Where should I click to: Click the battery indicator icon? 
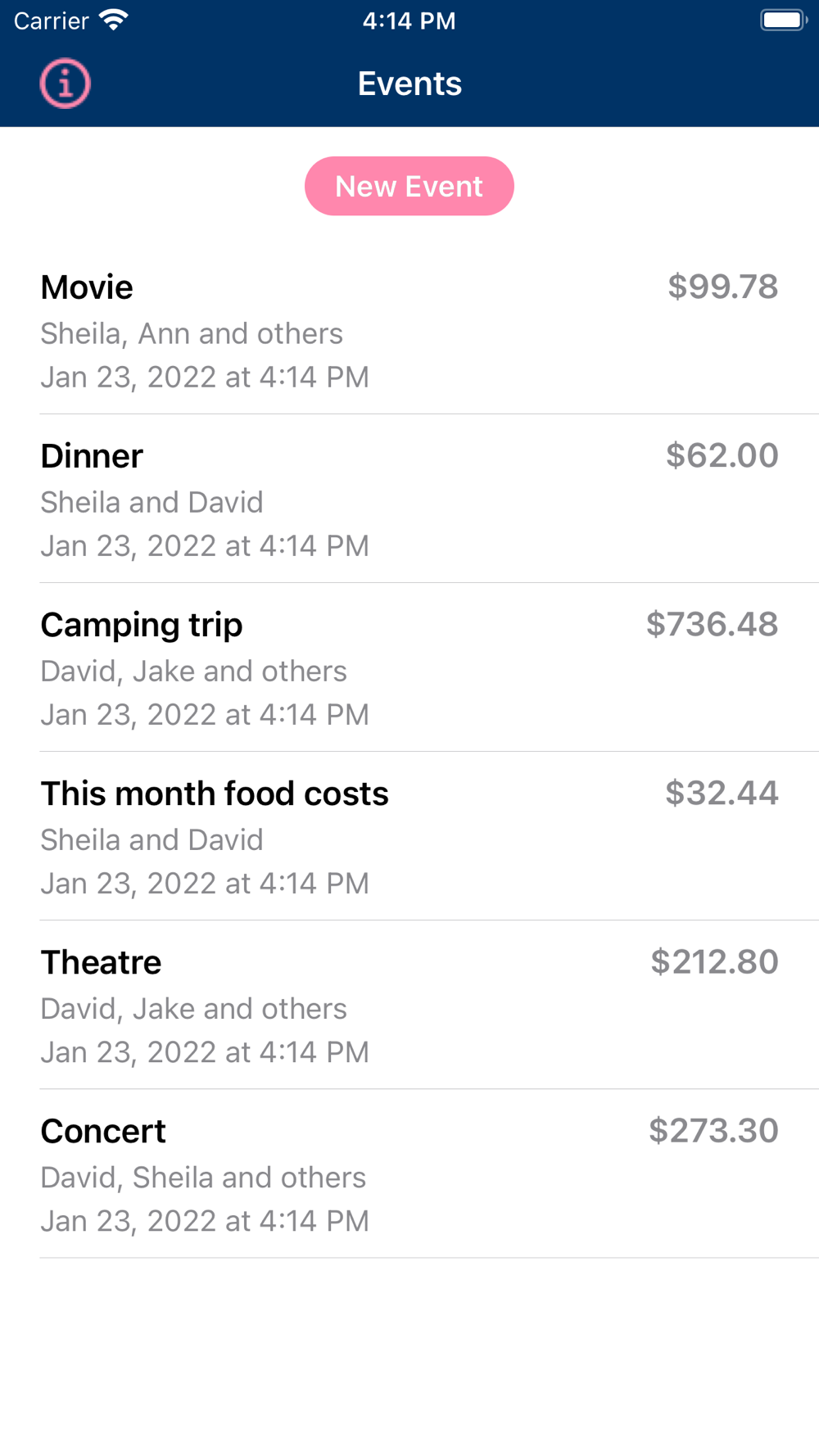[783, 20]
